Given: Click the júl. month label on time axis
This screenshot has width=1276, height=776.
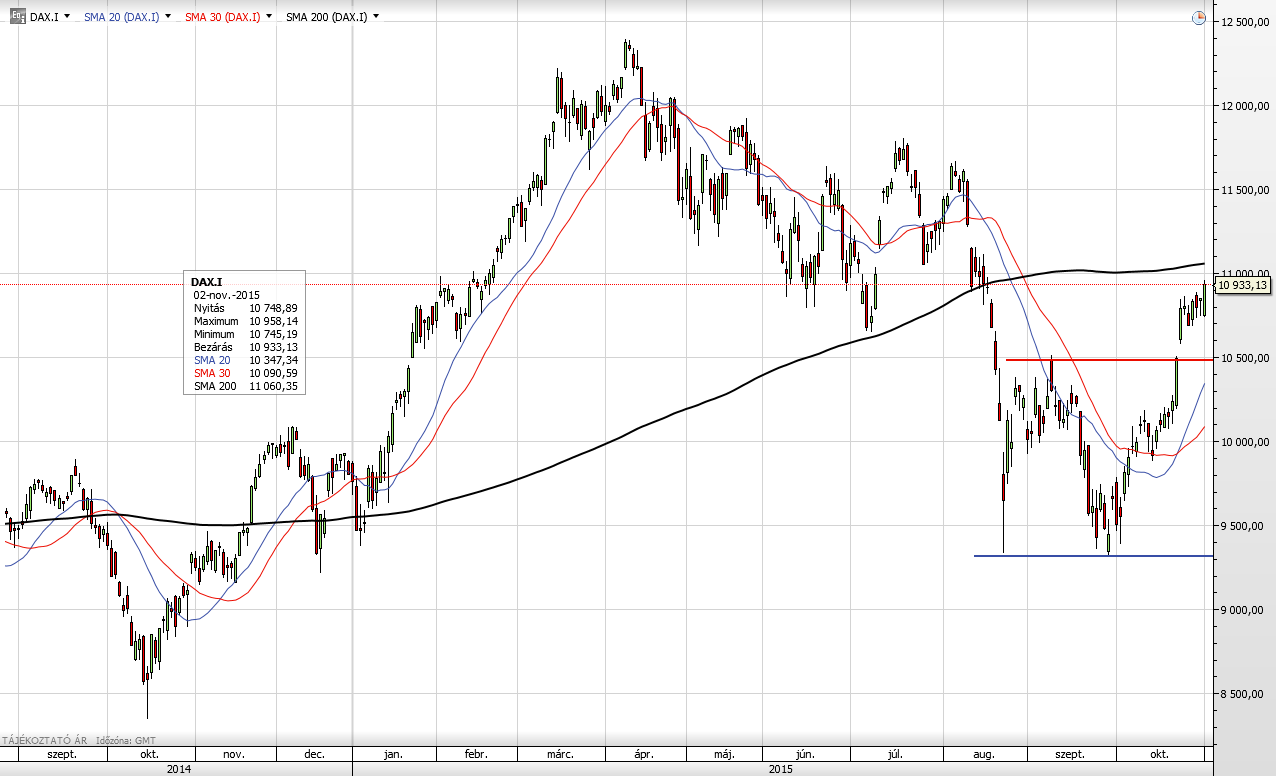Looking at the screenshot, I should (893, 755).
